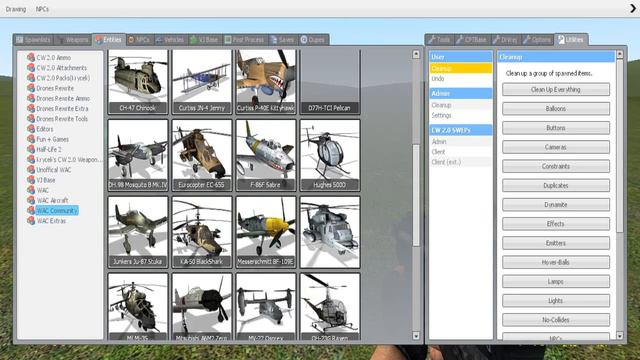
Task: Spawn the Curtiss P-40E Kittyhawk plane
Action: click(x=266, y=82)
